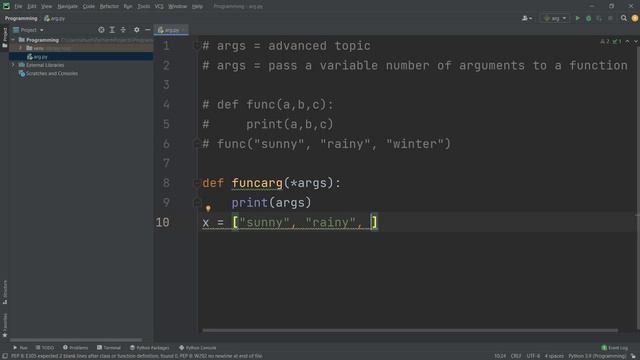Click arg.py breadcrumb in navigation bar
The height and width of the screenshot is (360, 640).
[x=55, y=18]
